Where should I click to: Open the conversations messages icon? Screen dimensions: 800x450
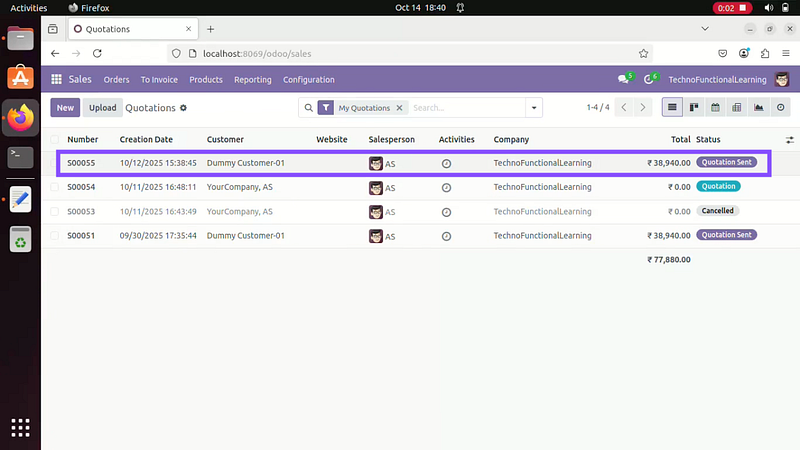pos(623,80)
